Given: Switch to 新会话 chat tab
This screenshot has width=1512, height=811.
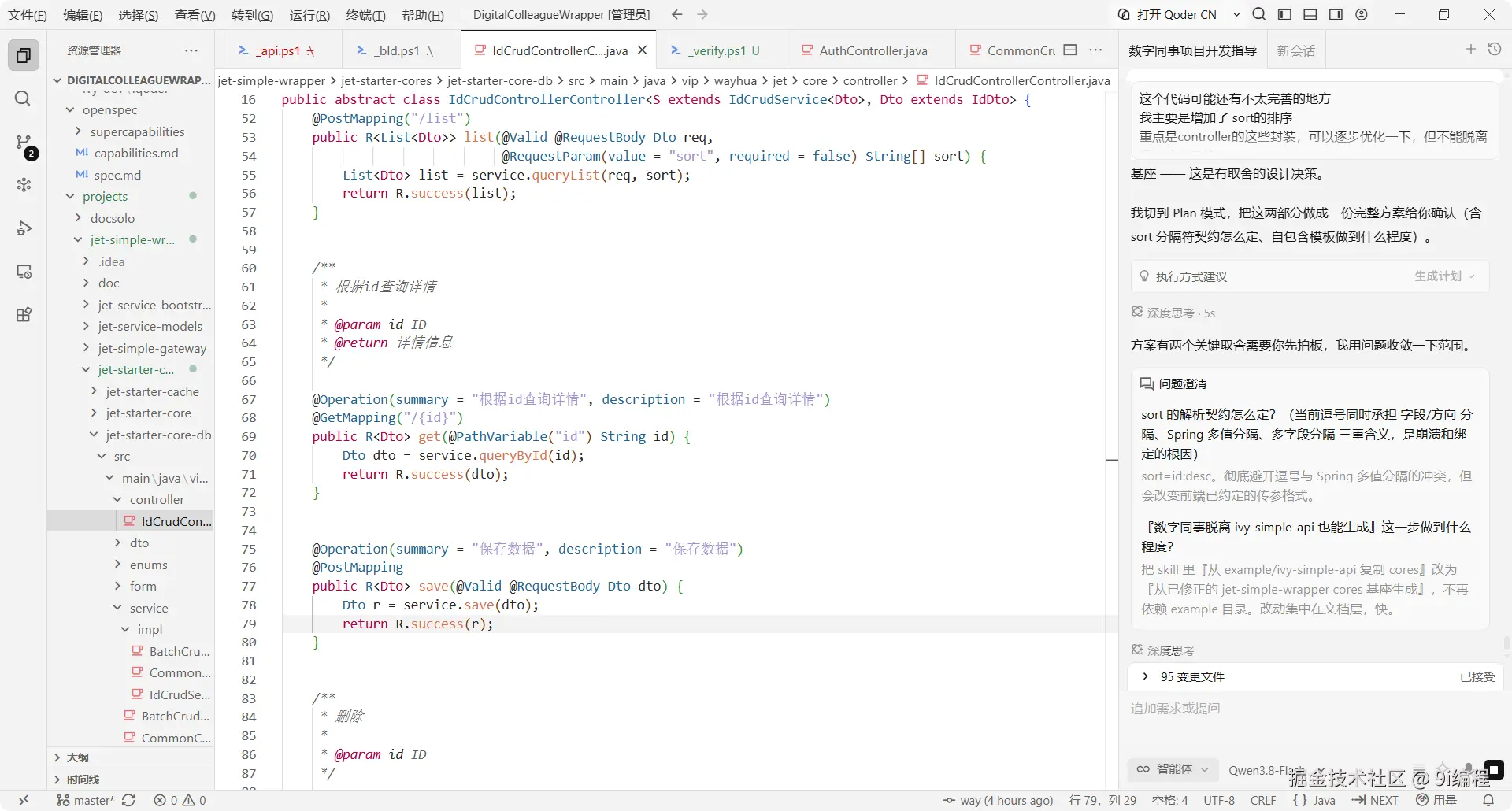Looking at the screenshot, I should click(x=1296, y=50).
